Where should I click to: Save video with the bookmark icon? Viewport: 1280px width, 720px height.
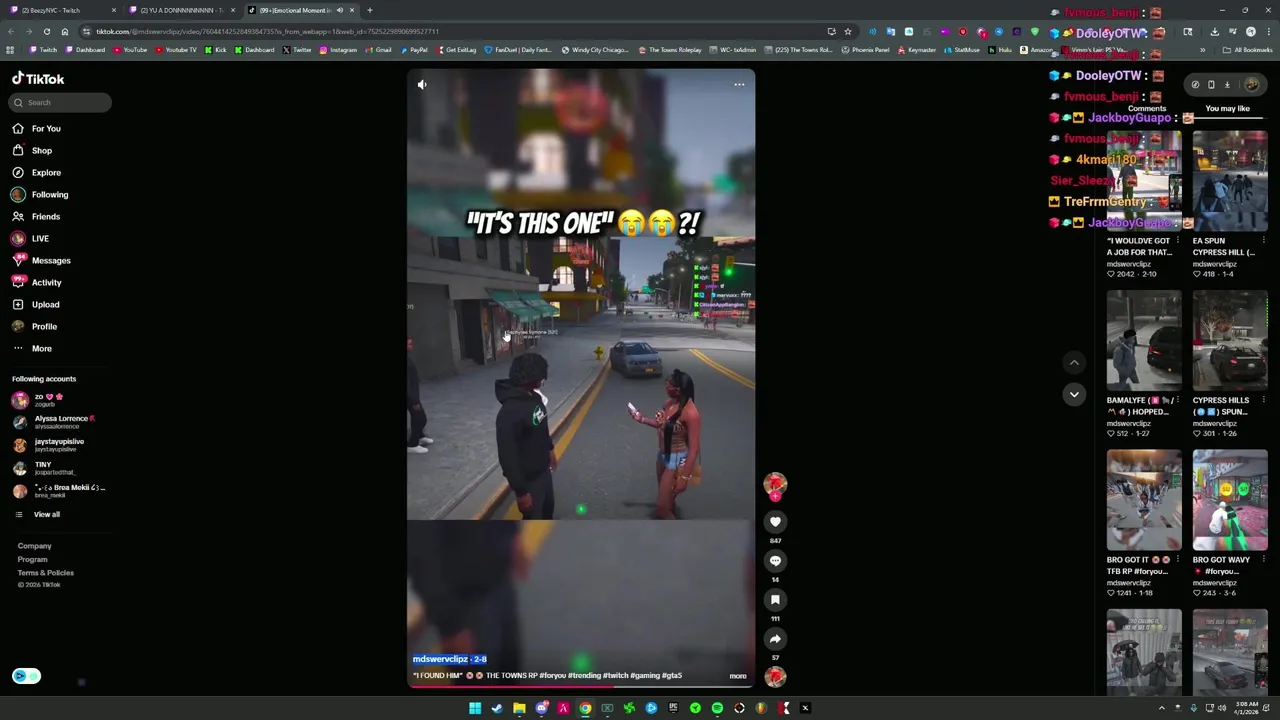click(775, 600)
